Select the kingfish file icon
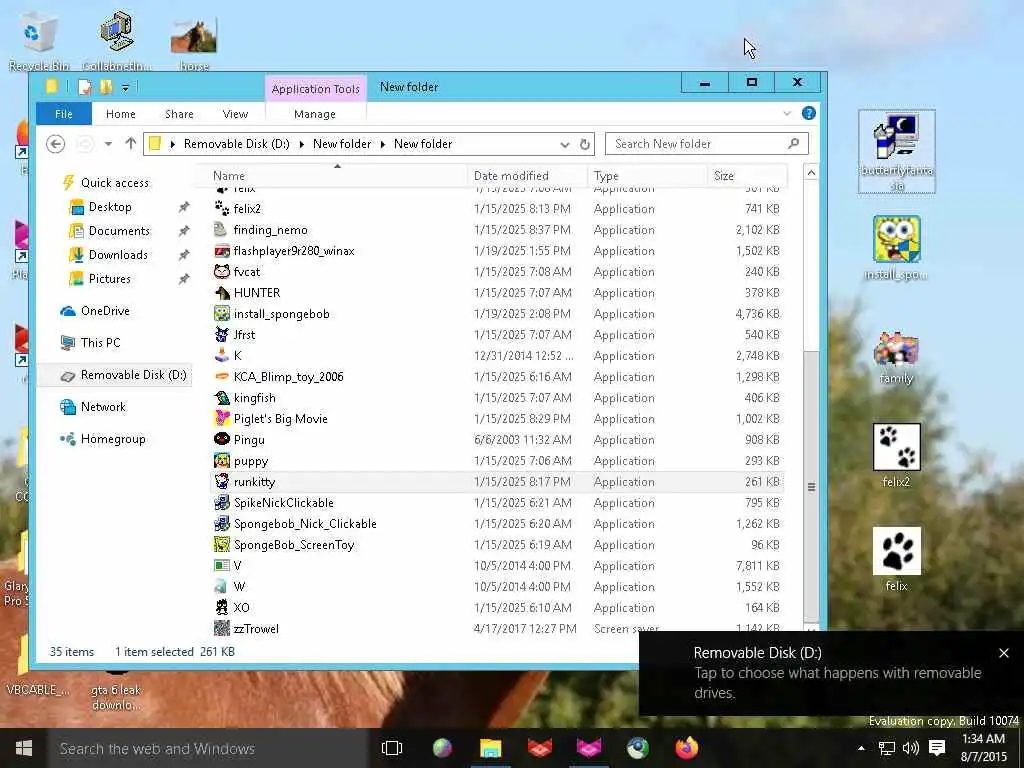The image size is (1024, 768). coord(222,398)
